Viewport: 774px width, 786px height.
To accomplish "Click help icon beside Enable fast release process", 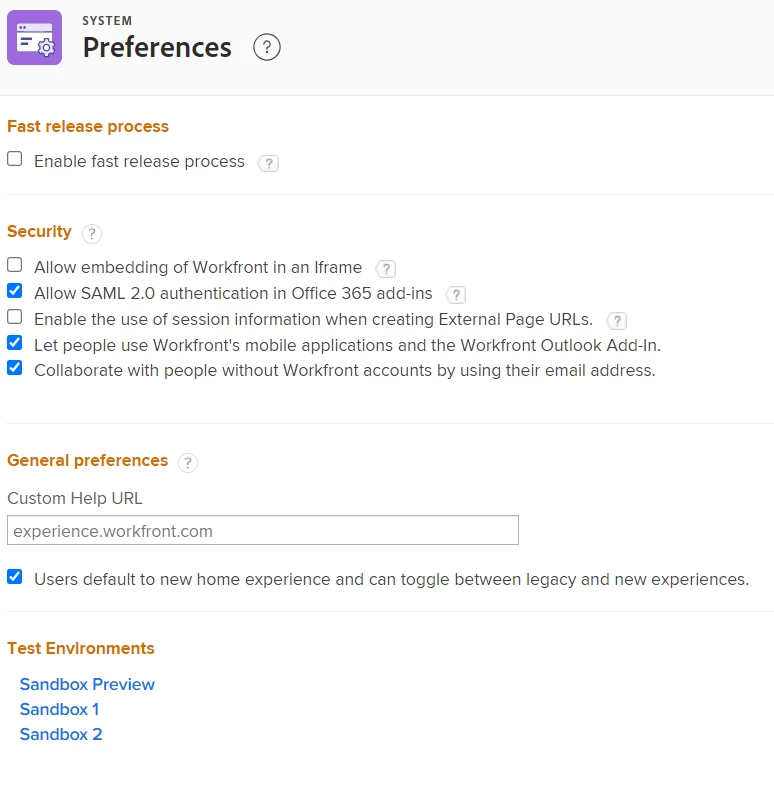I will (268, 163).
